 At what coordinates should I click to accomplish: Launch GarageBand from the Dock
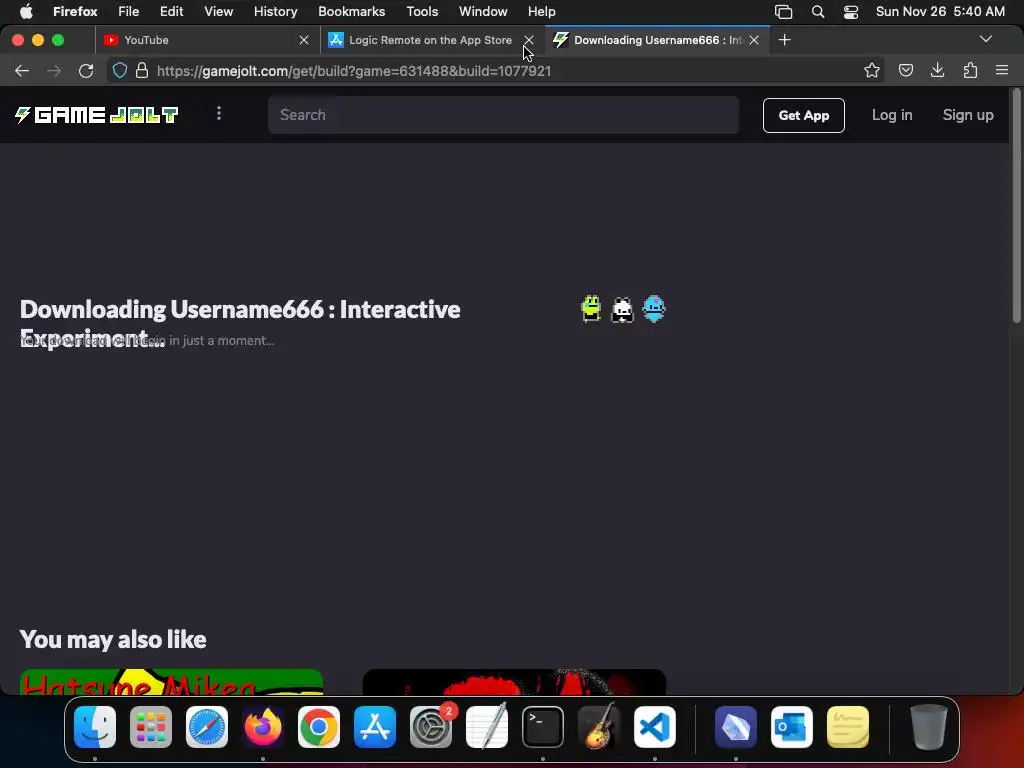599,727
